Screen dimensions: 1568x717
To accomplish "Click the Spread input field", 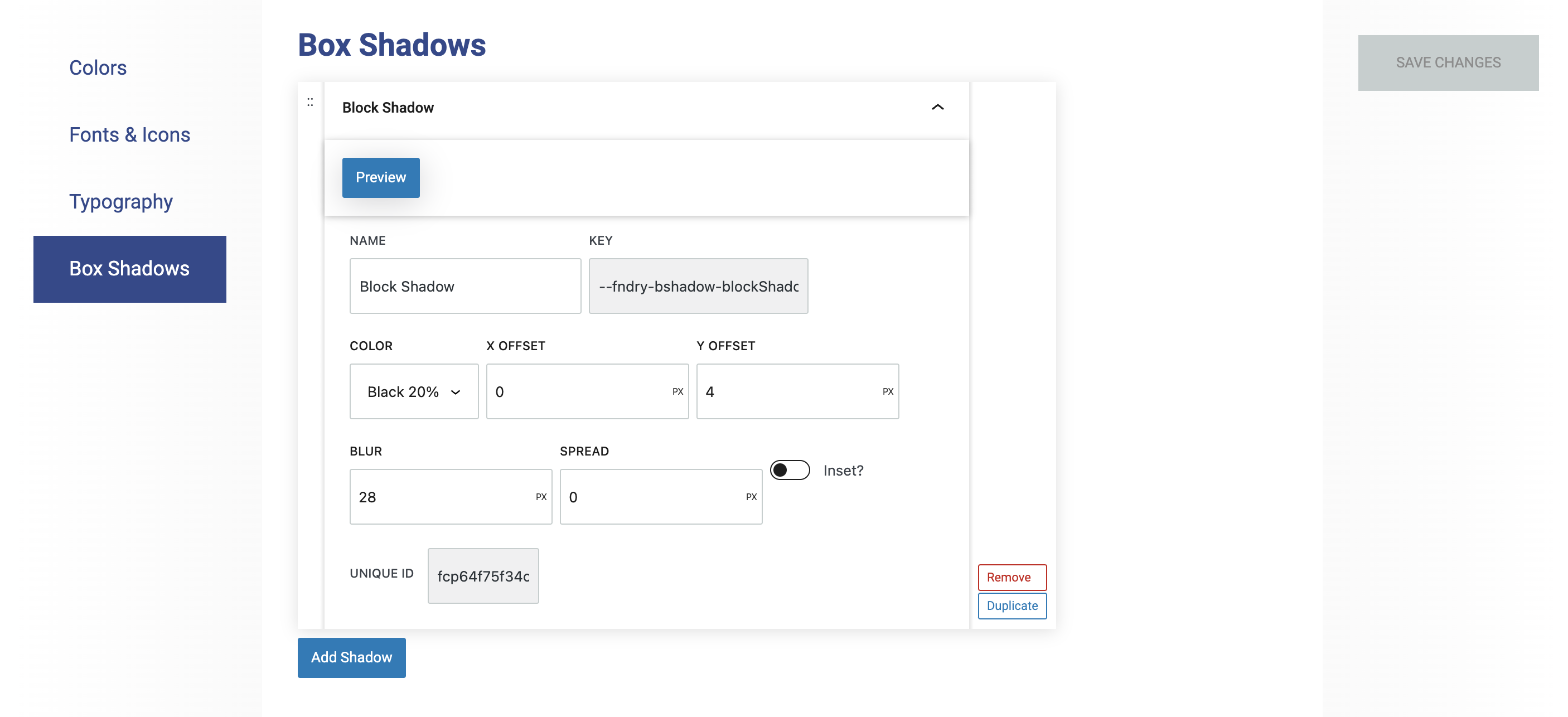I will (651, 497).
